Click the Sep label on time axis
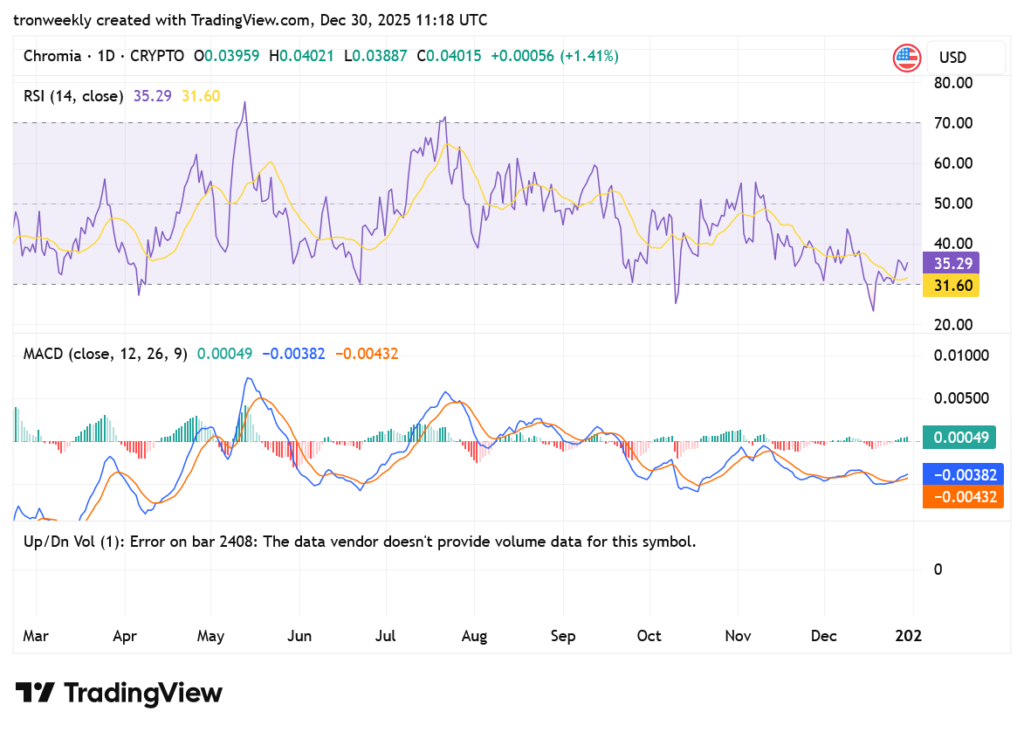The image size is (1024, 732). [x=562, y=636]
